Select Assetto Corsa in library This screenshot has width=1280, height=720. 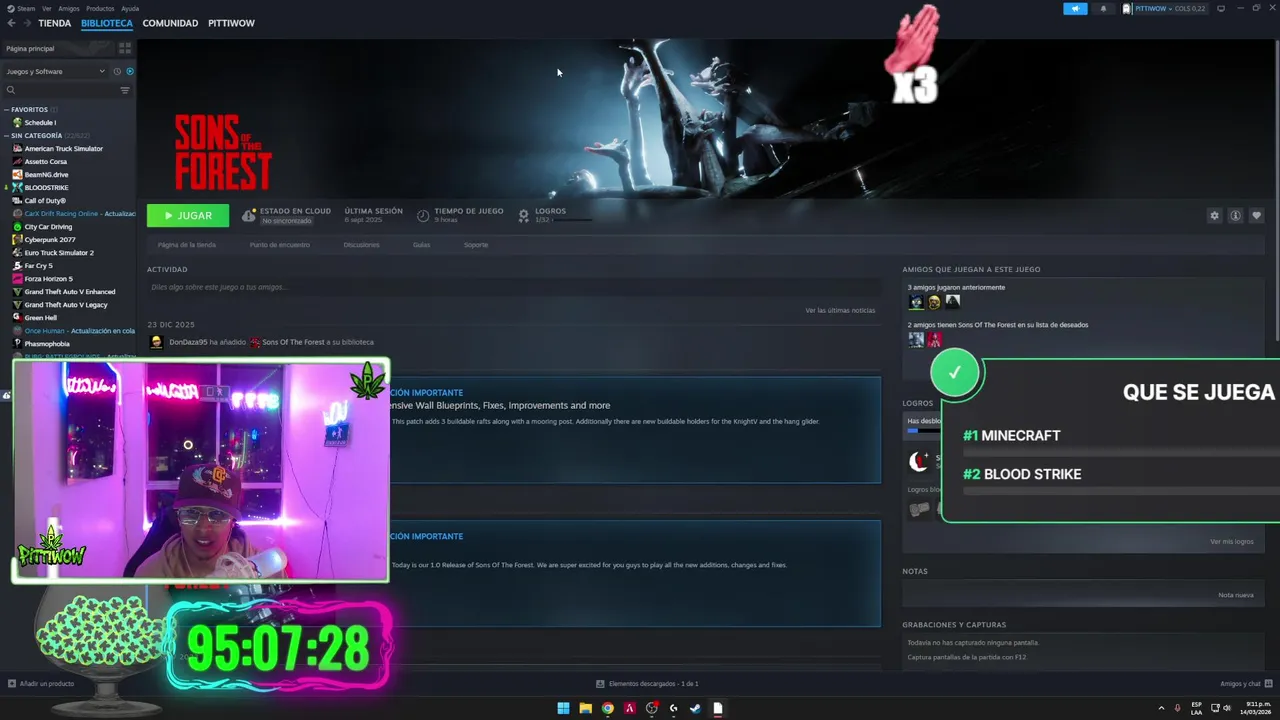[x=45, y=162]
